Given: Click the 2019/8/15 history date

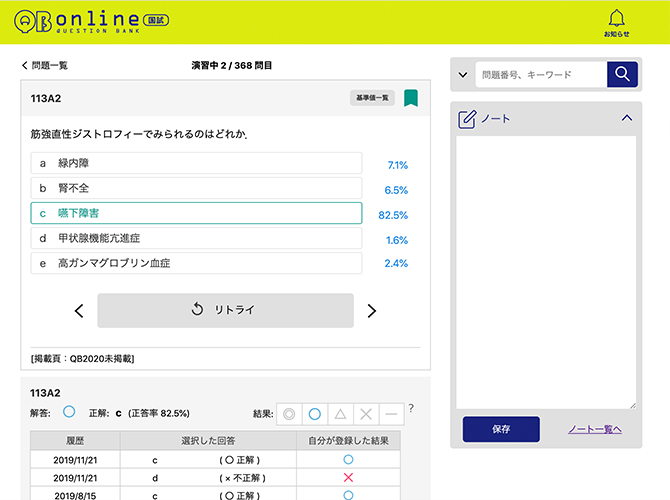Looking at the screenshot, I should pos(75,496).
